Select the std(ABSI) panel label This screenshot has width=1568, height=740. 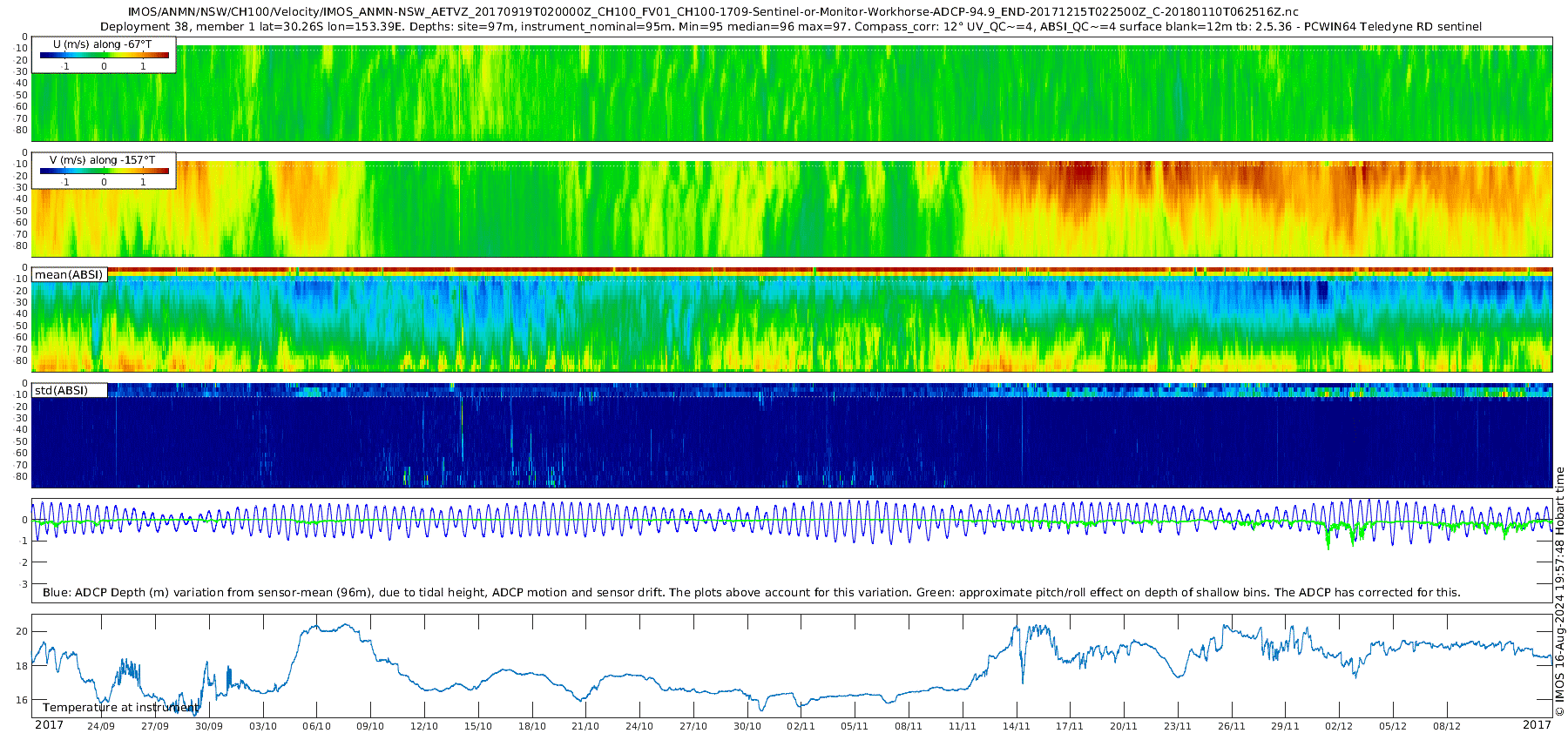tap(69, 390)
